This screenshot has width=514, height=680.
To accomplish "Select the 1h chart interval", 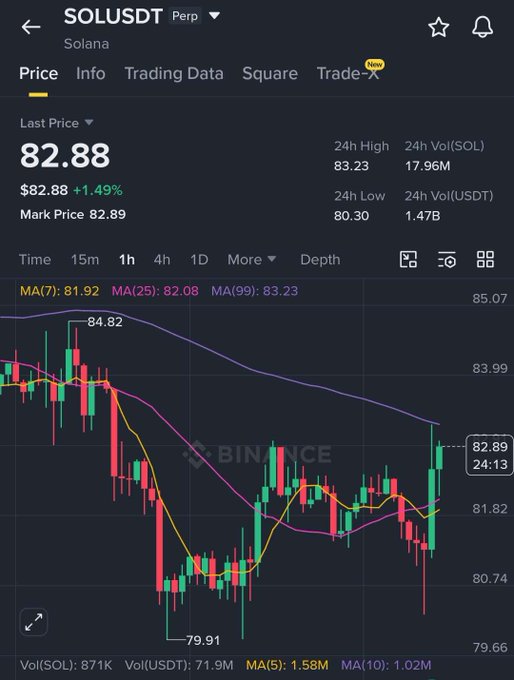I will click(127, 259).
